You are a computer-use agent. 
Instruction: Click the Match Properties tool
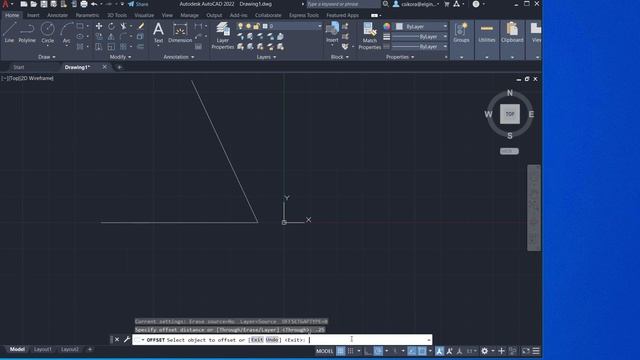pyautogui.click(x=369, y=36)
